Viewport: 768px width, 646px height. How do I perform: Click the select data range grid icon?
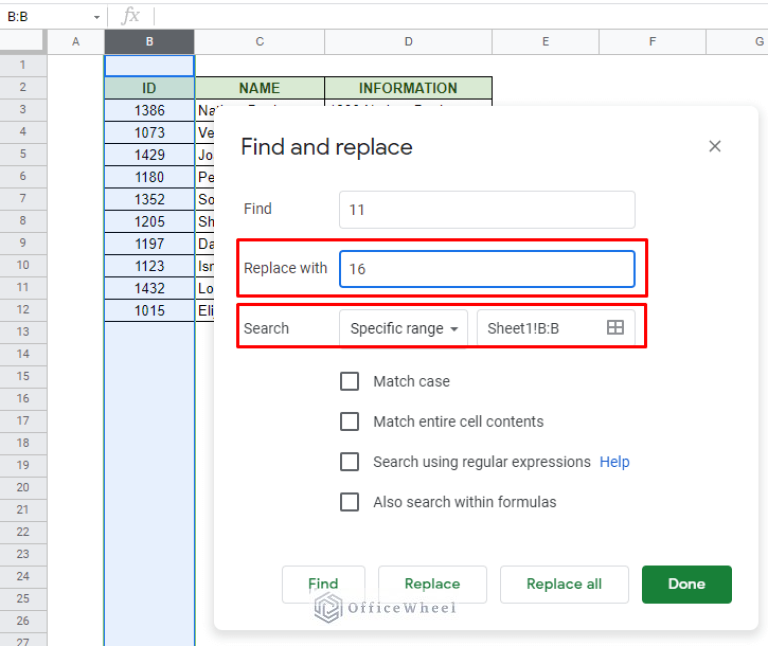615,327
